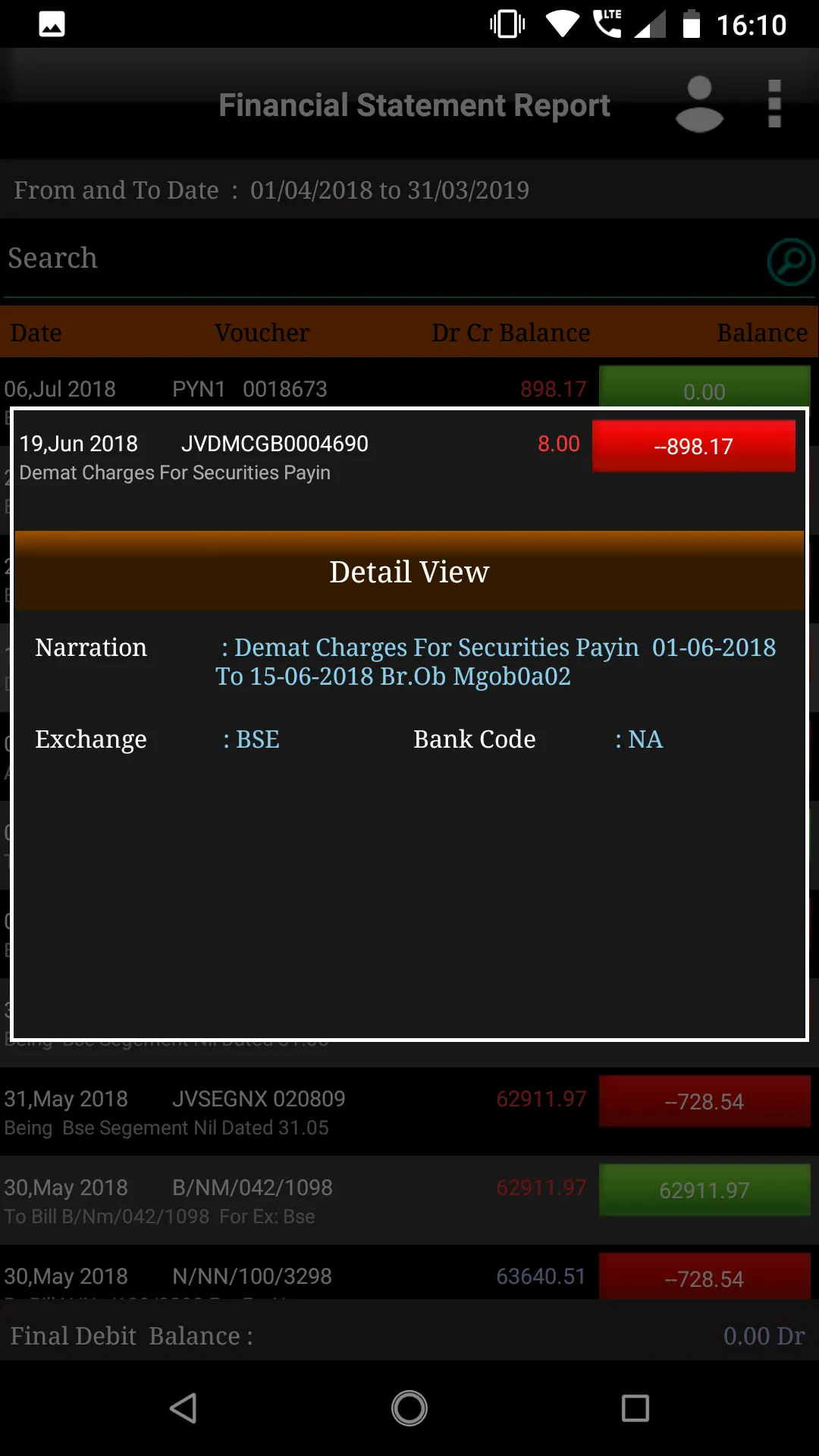Tap the Balance column header
This screenshot has height=1456, width=819.
click(762, 333)
